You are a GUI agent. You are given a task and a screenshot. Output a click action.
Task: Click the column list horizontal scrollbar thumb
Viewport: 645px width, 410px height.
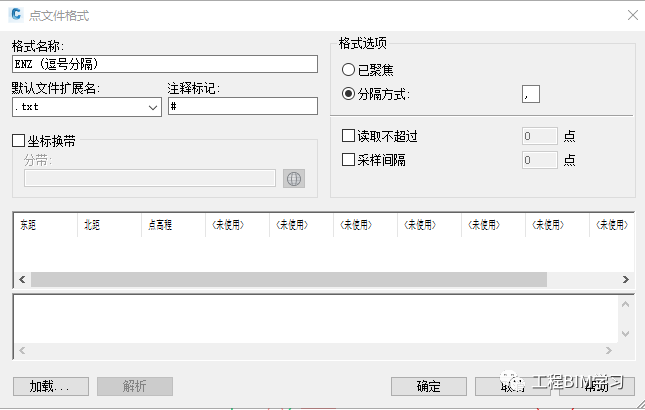289,280
